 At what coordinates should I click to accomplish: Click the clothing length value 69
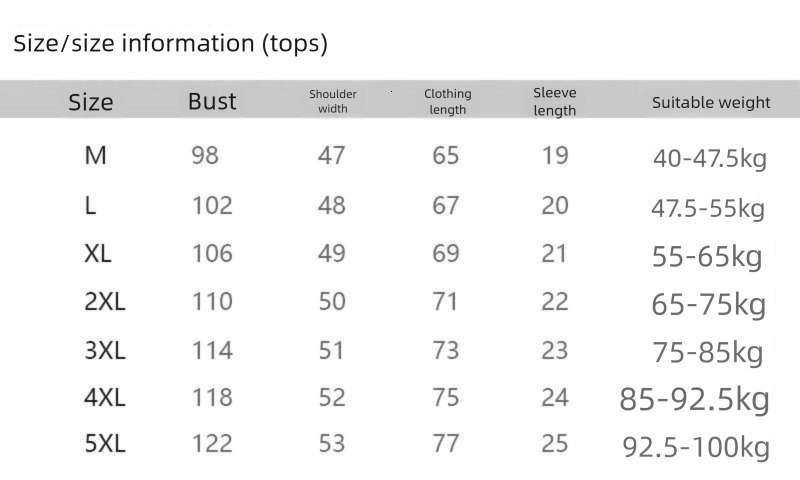[x=446, y=254]
